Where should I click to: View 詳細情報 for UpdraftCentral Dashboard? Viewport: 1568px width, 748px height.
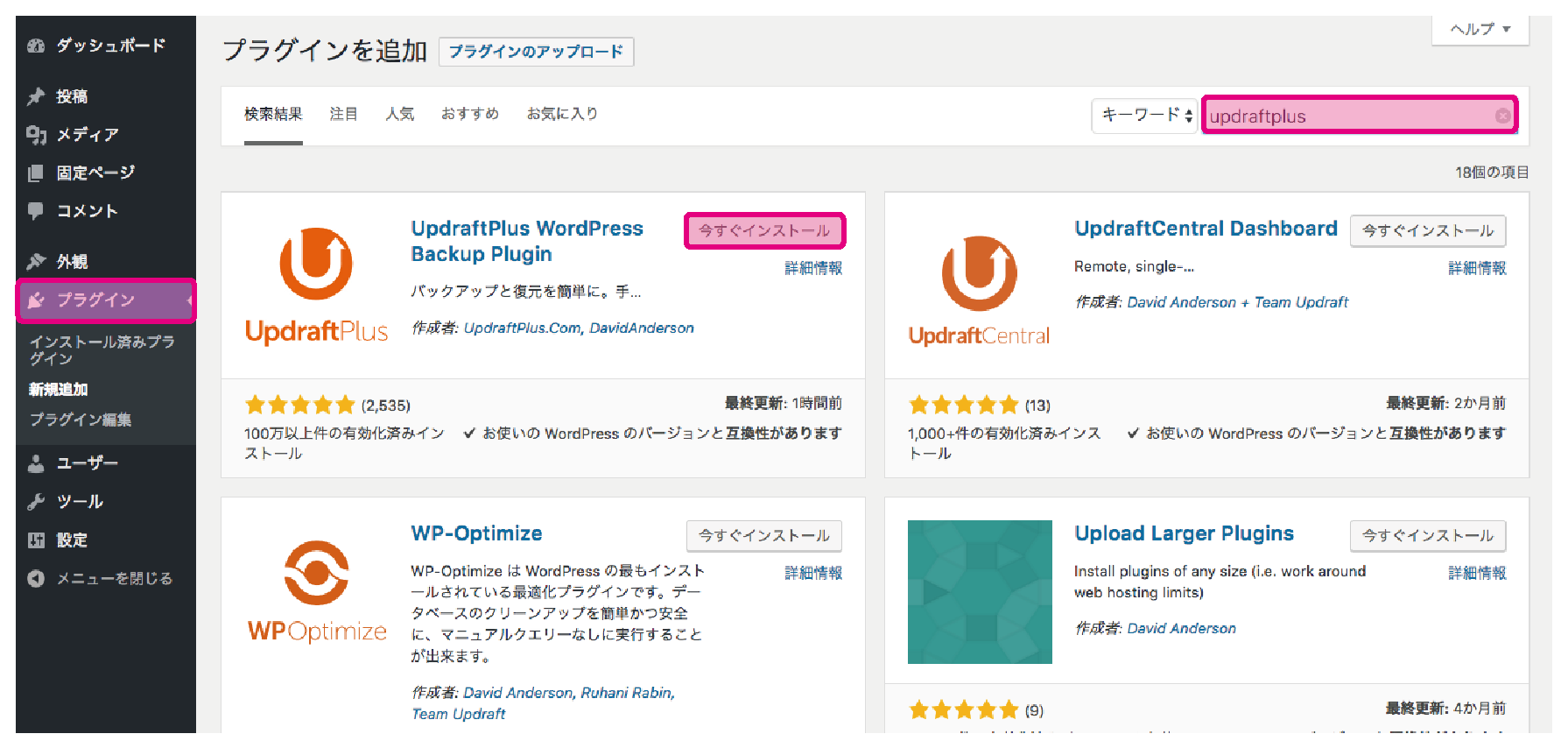[x=1477, y=268]
